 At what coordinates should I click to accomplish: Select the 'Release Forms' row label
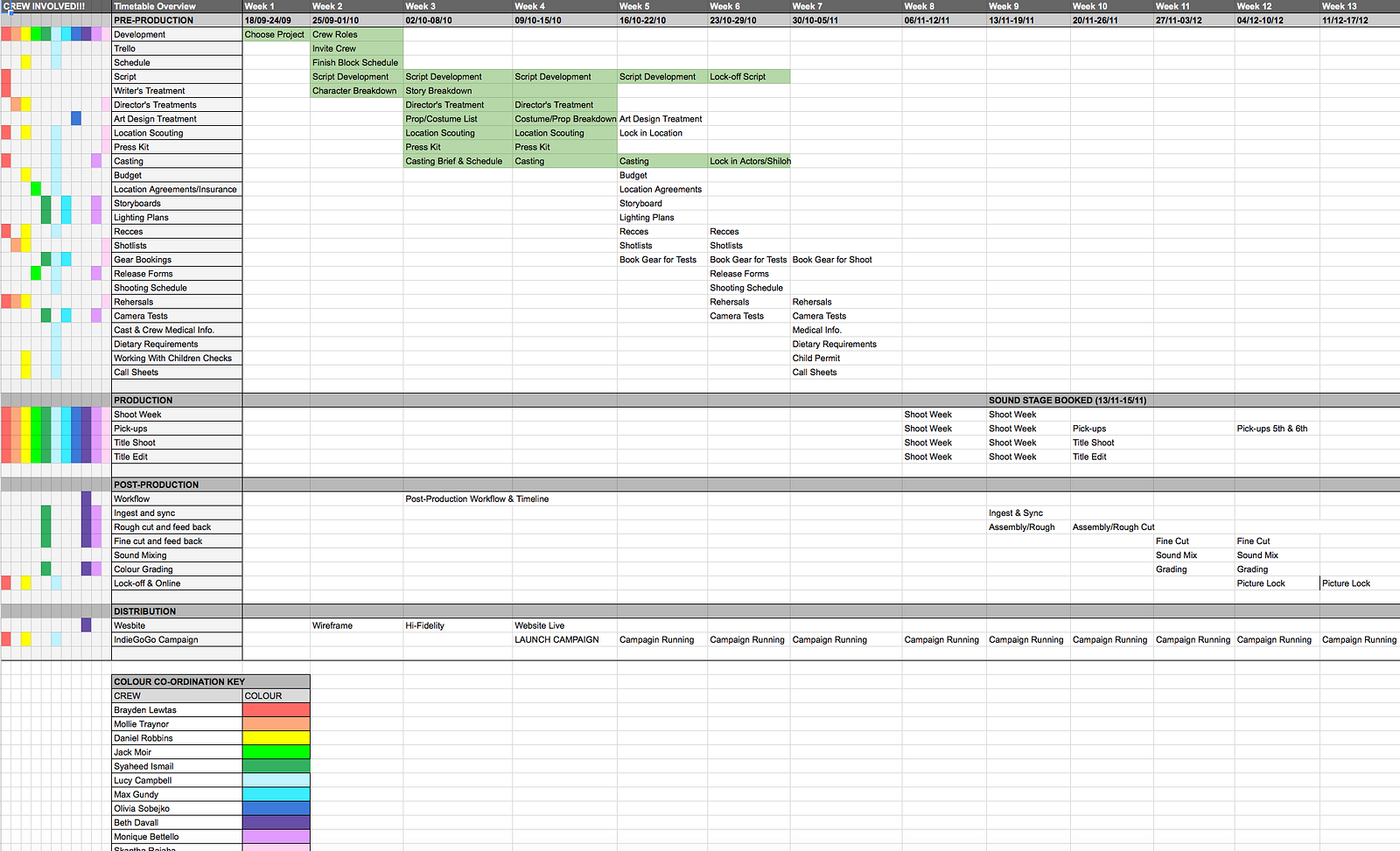[177, 274]
